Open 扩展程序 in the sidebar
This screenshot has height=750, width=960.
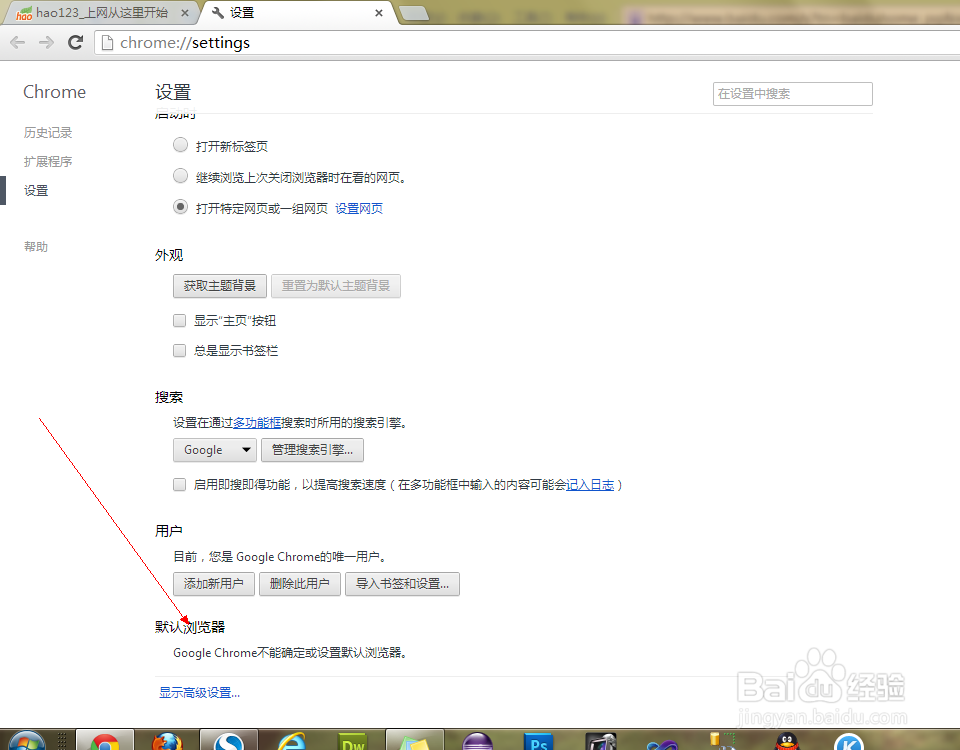[x=47, y=161]
